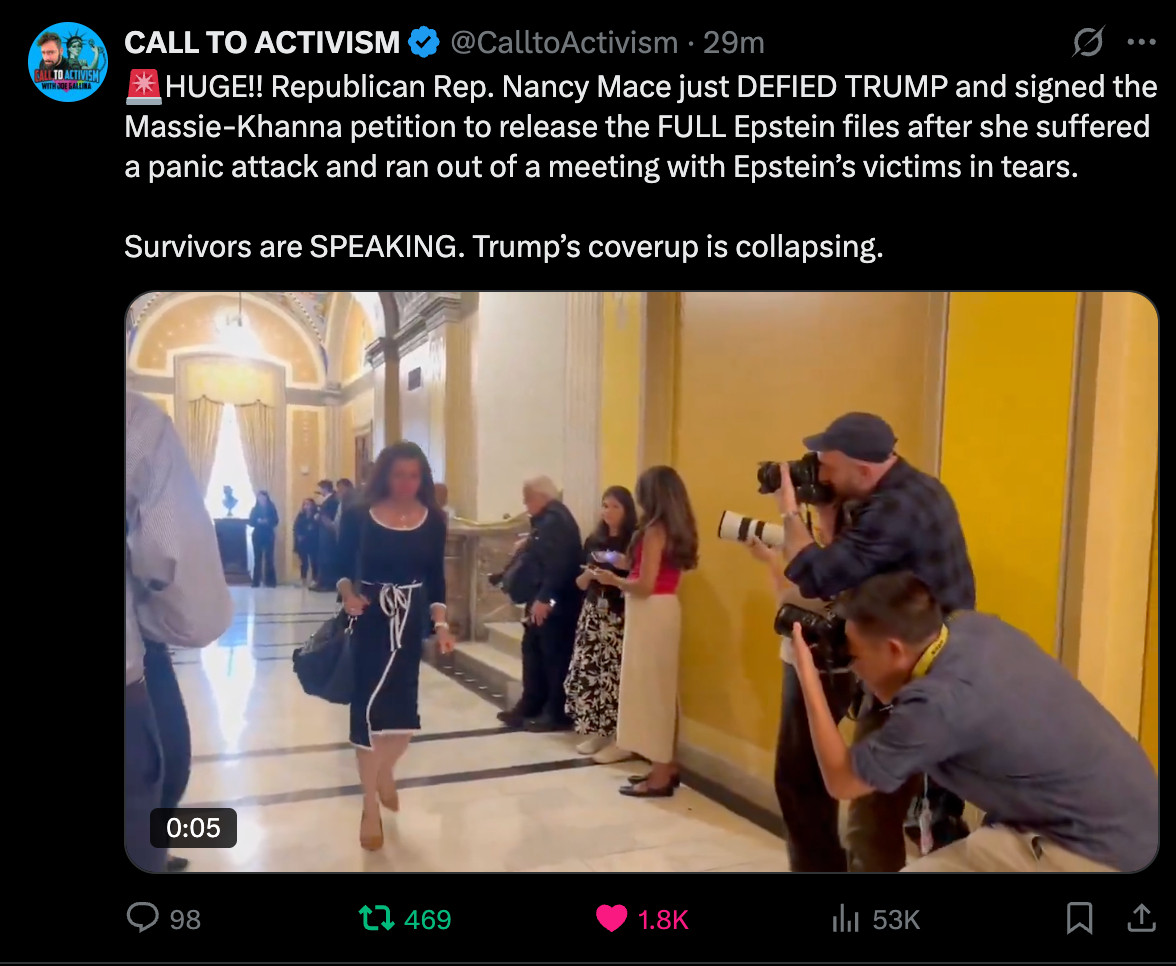Unlike the post with the pink heart
The image size is (1176, 966).
click(611, 919)
